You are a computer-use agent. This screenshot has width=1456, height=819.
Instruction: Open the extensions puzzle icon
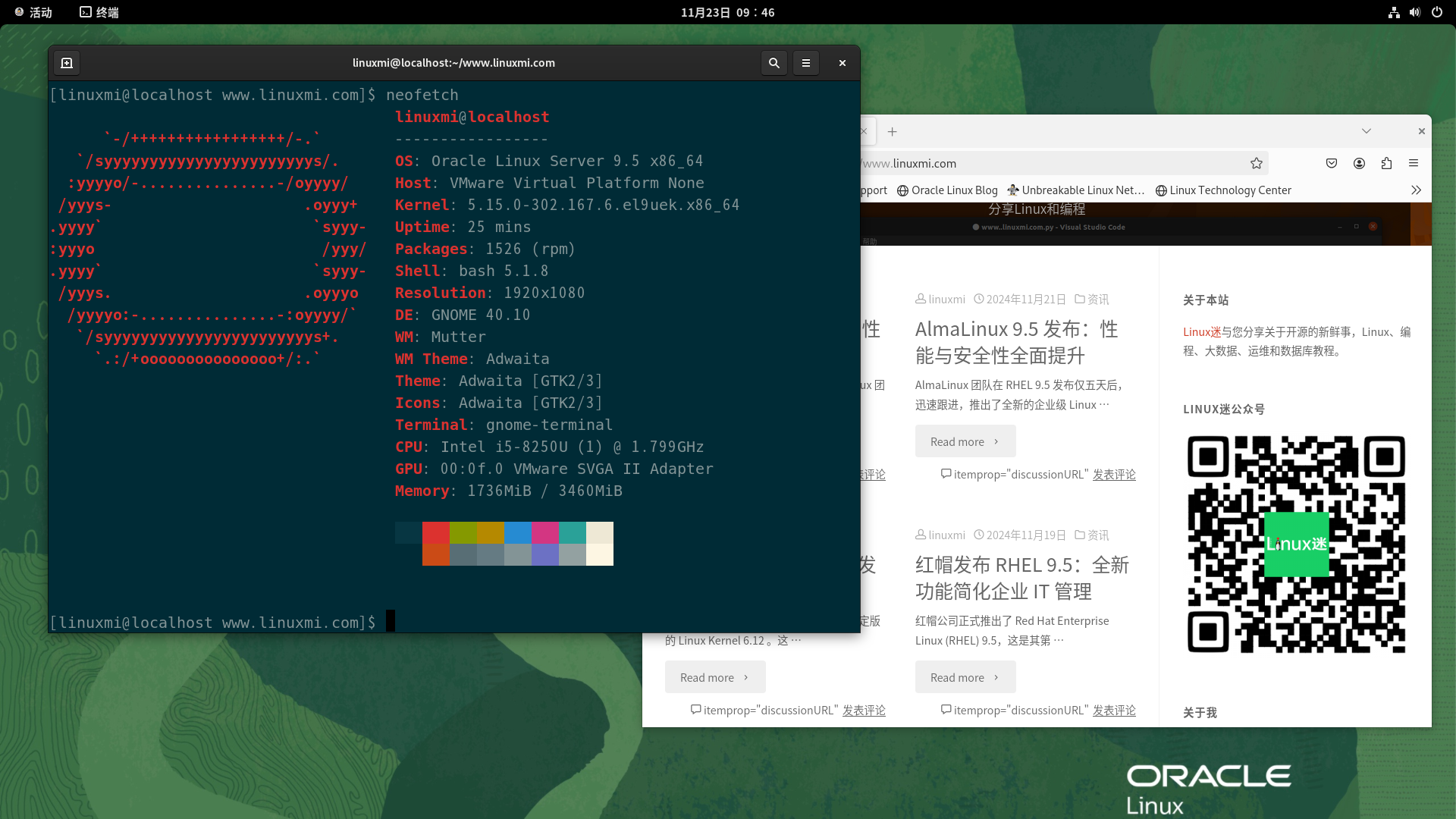[1386, 163]
